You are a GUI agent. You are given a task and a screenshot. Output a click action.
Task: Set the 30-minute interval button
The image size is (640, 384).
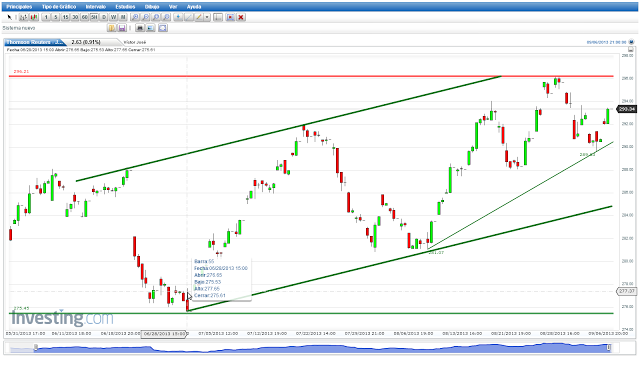coord(75,17)
